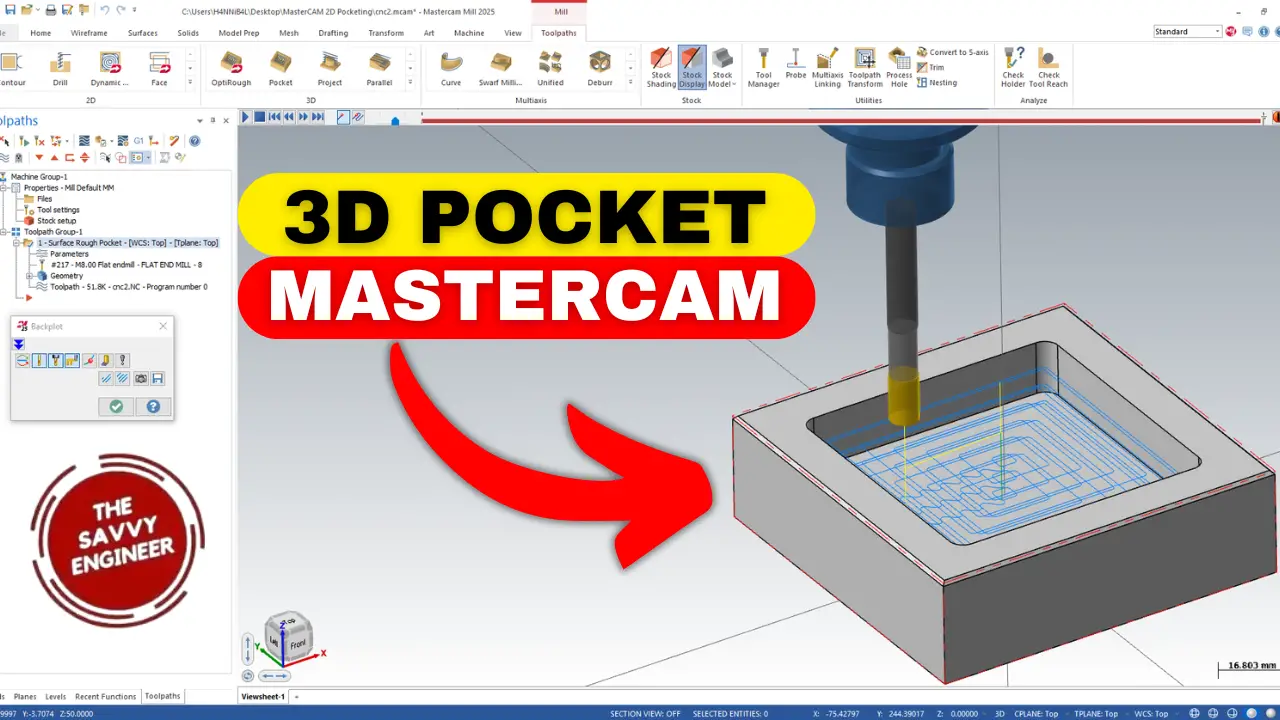
Task: Save backplot geometry disk icon
Action: (158, 379)
